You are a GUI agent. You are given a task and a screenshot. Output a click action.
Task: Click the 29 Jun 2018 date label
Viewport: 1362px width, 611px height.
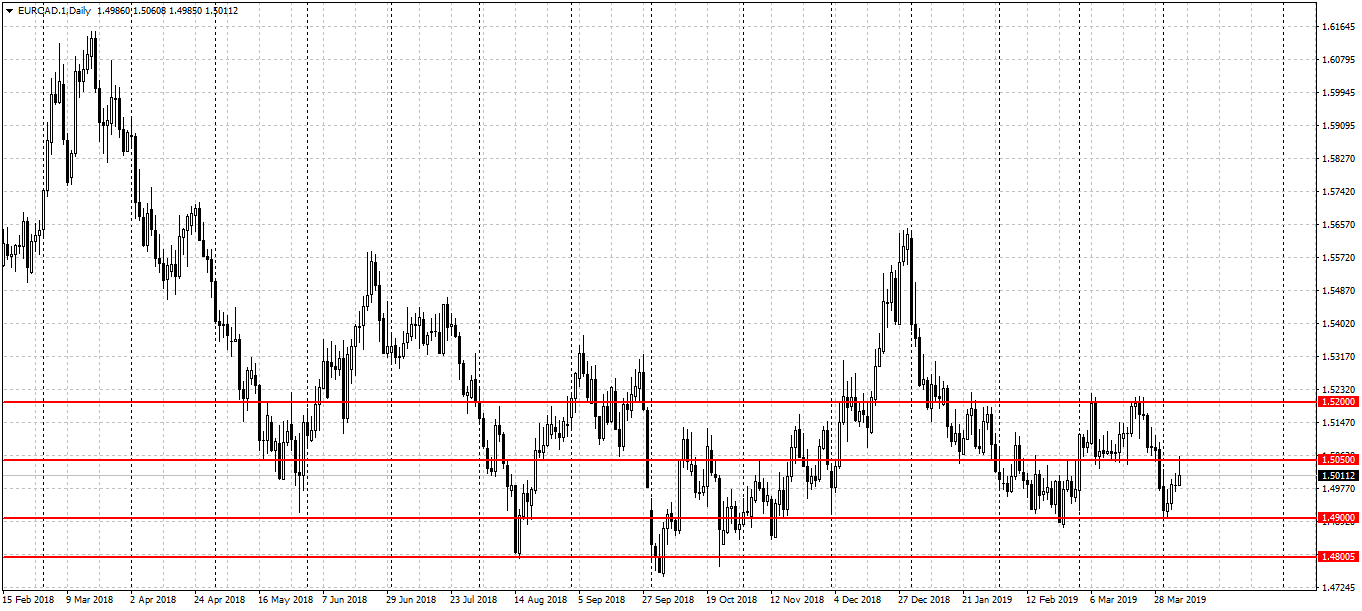411,600
